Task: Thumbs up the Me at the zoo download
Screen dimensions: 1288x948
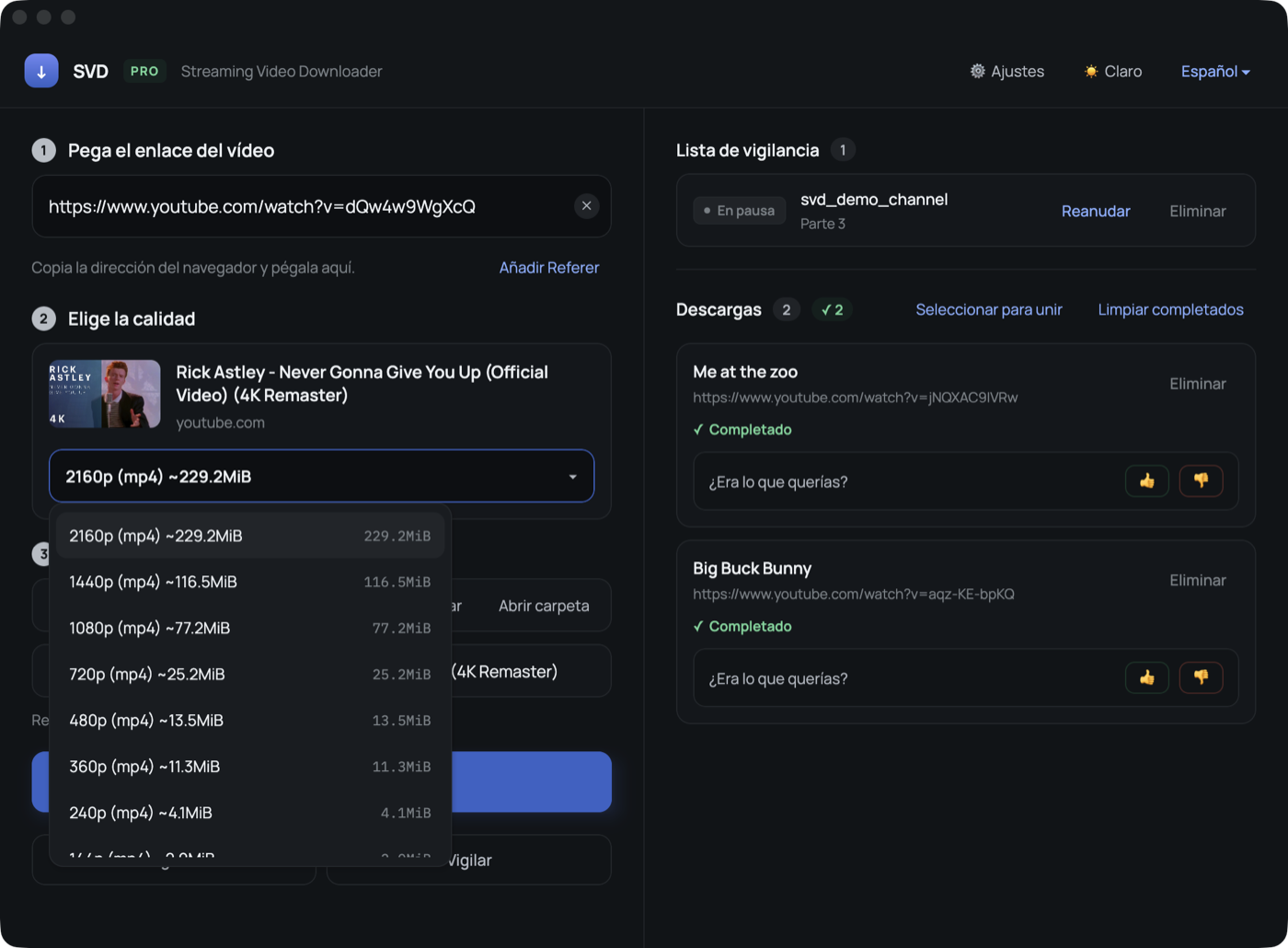Action: click(1147, 480)
